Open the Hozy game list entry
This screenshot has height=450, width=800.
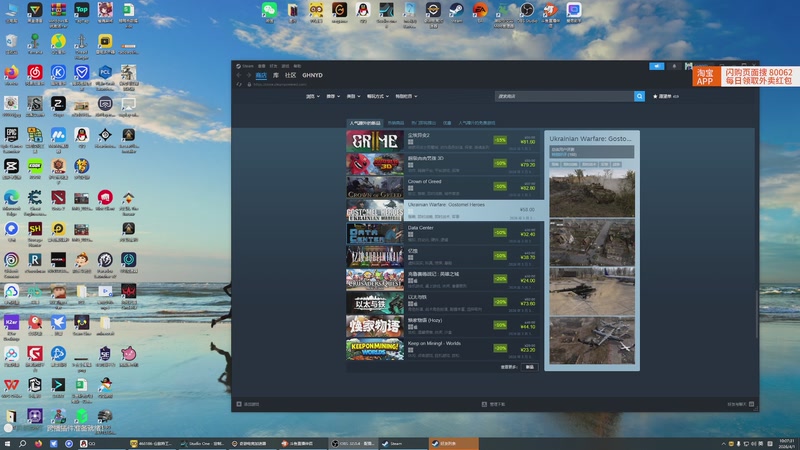[x=443, y=326]
